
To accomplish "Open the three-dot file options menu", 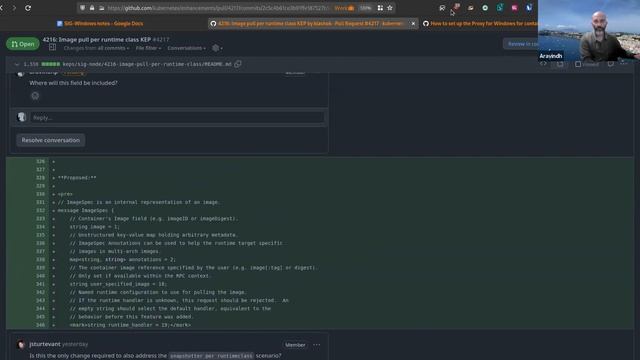I will click(624, 64).
